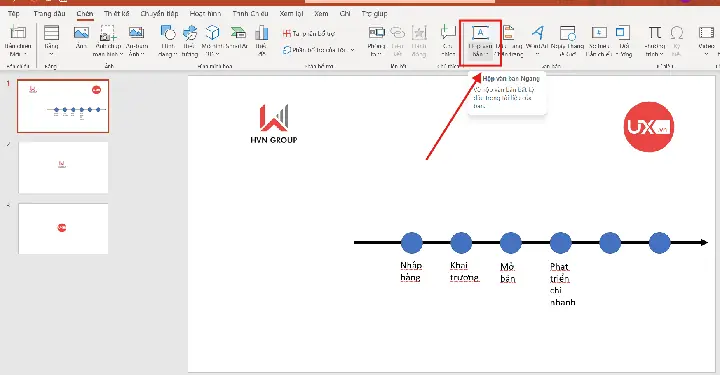Select the blue circle above Mở bán
This screenshot has height=375, width=720.
point(511,243)
